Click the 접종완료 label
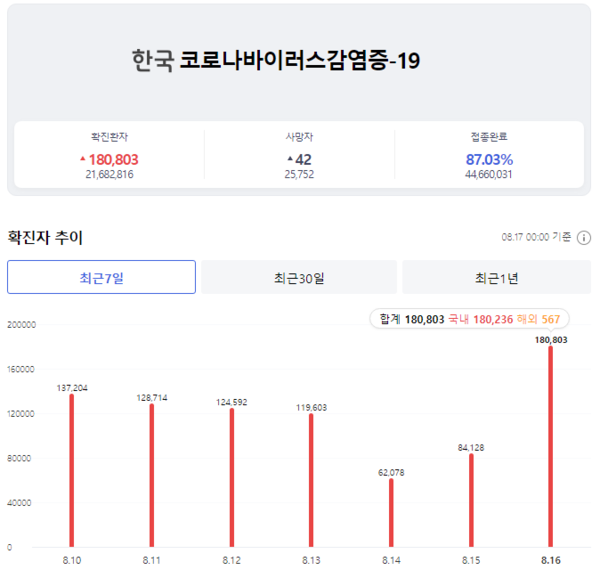600x570 pixels. 489,137
